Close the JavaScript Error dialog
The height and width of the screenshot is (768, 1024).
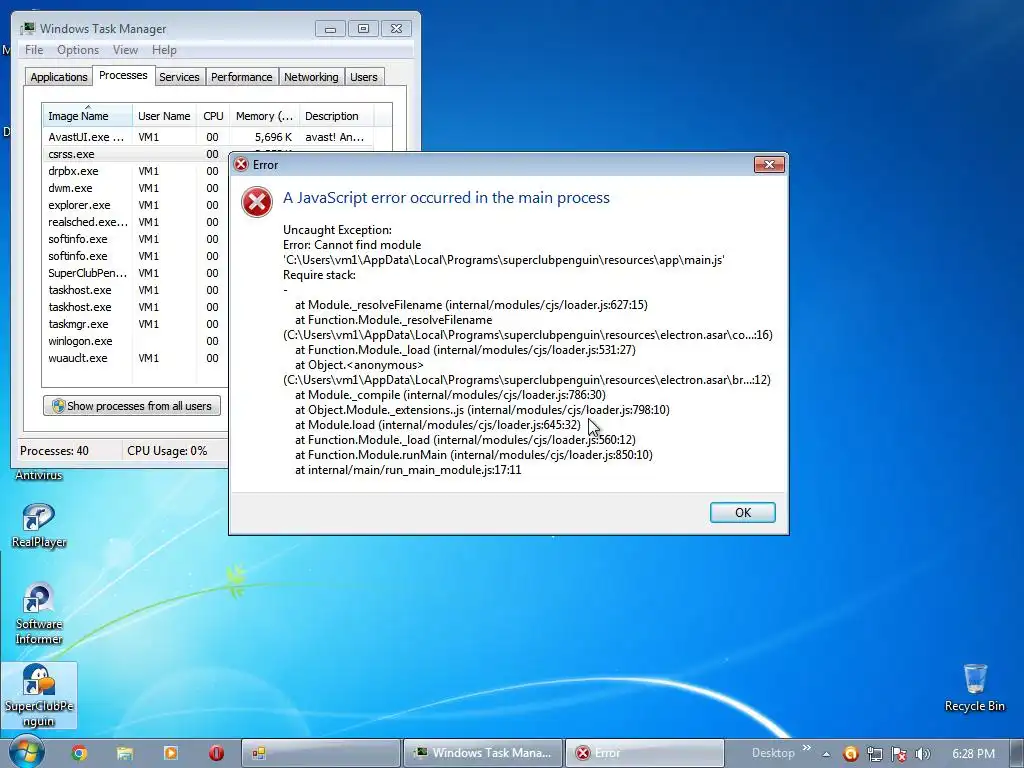coord(769,165)
